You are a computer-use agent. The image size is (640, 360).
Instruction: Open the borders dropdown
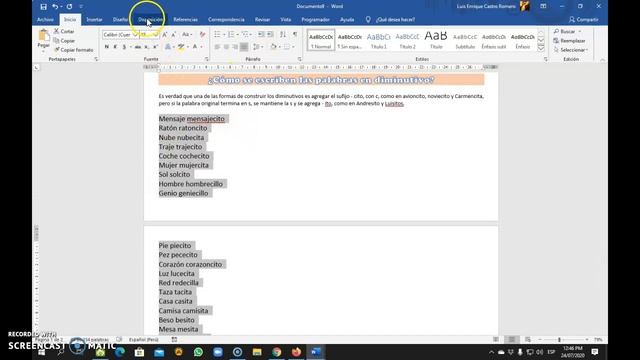293,47
